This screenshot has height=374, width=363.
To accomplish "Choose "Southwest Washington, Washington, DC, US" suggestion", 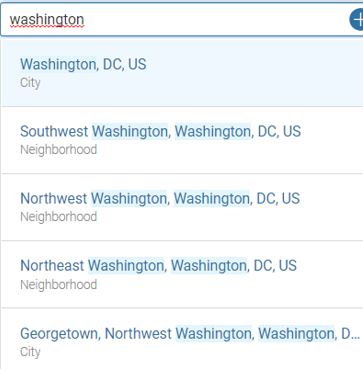I will [x=182, y=140].
